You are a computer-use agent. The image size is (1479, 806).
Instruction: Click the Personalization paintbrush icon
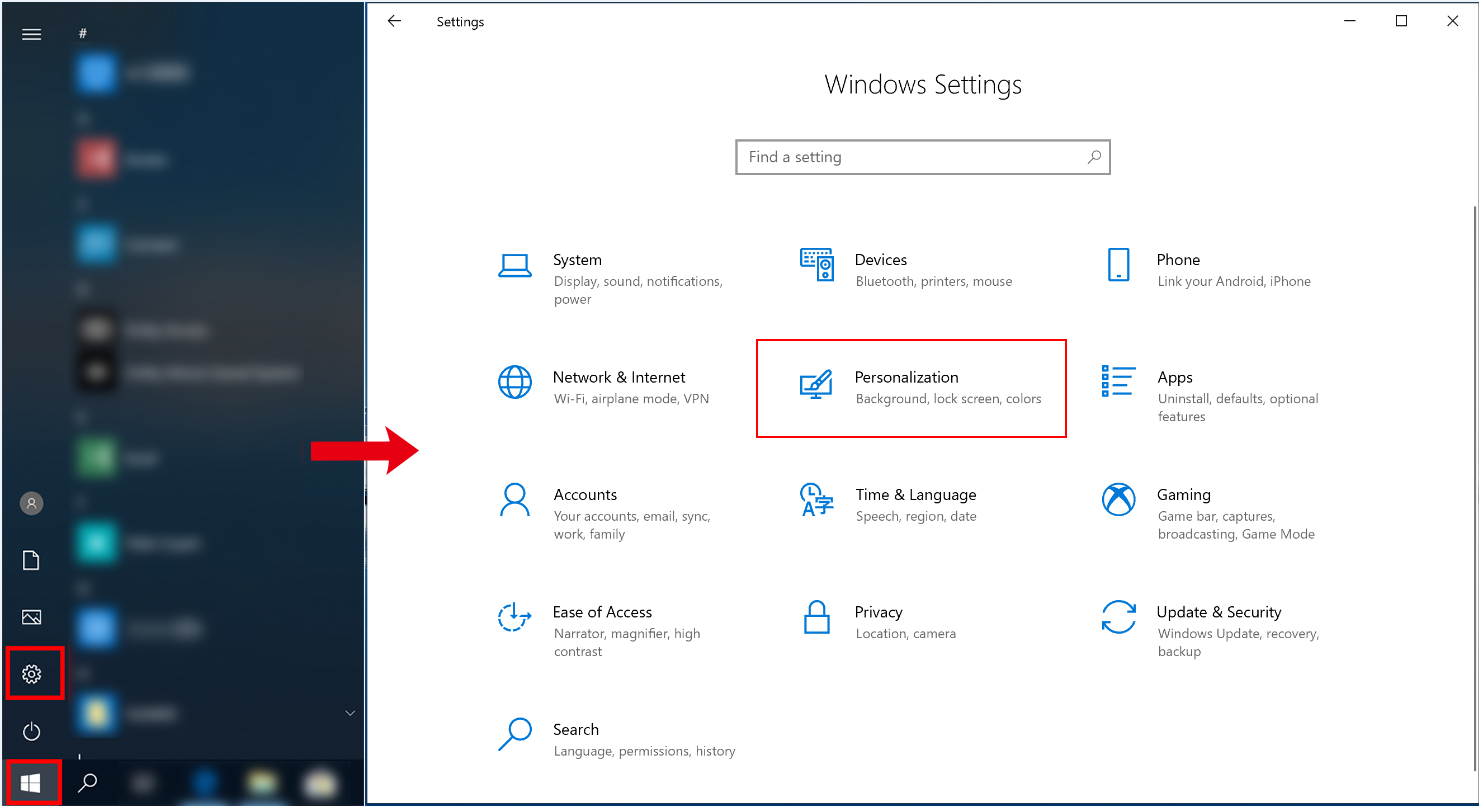pyautogui.click(x=817, y=384)
